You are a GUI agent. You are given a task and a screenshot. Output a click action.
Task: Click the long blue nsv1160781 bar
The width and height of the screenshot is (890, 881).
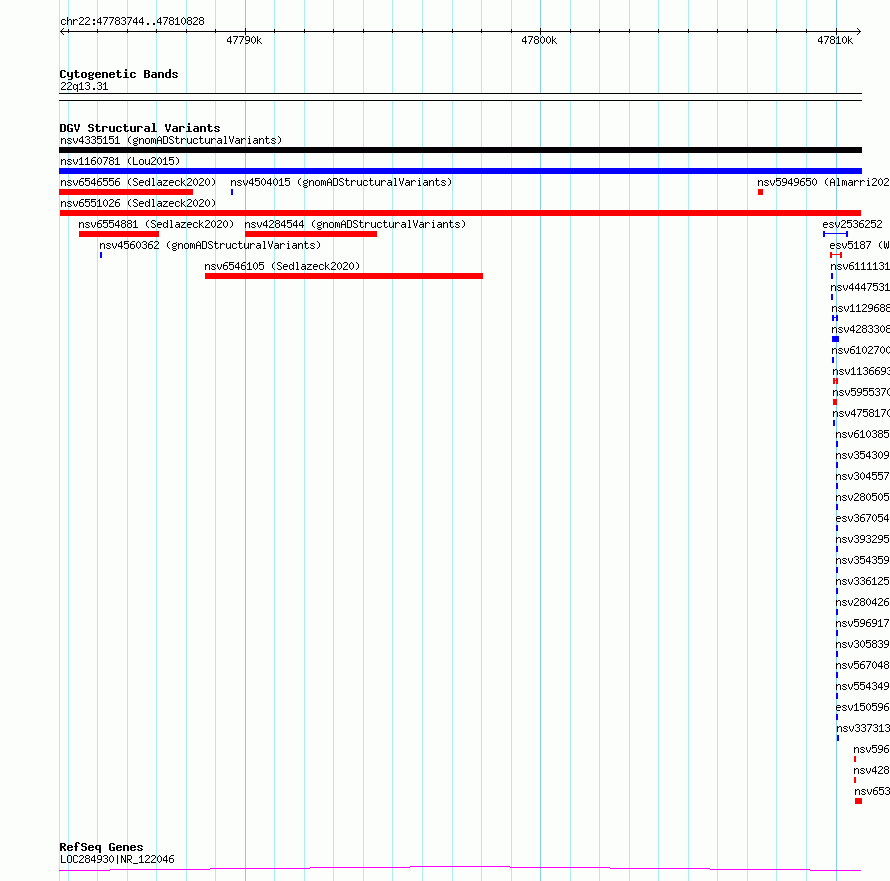460,171
